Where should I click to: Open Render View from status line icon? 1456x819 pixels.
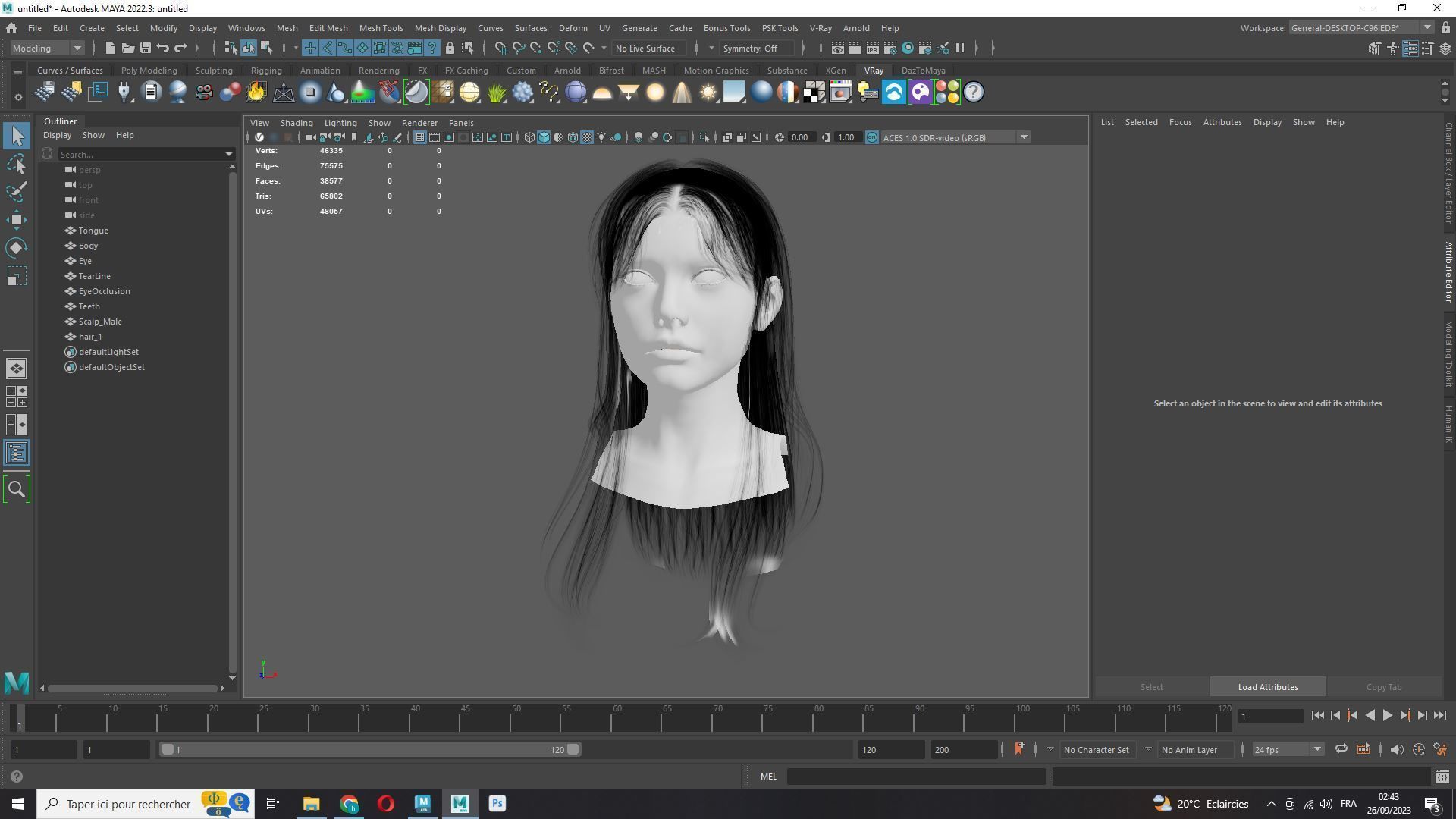click(837, 49)
